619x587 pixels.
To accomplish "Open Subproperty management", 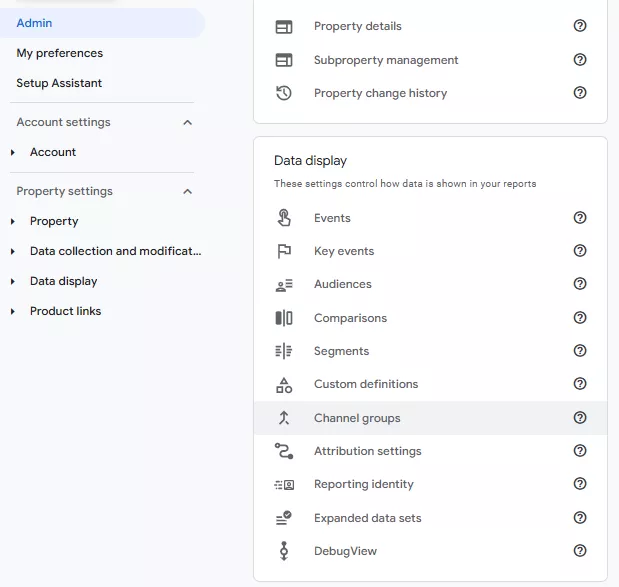I will pos(430,60).
